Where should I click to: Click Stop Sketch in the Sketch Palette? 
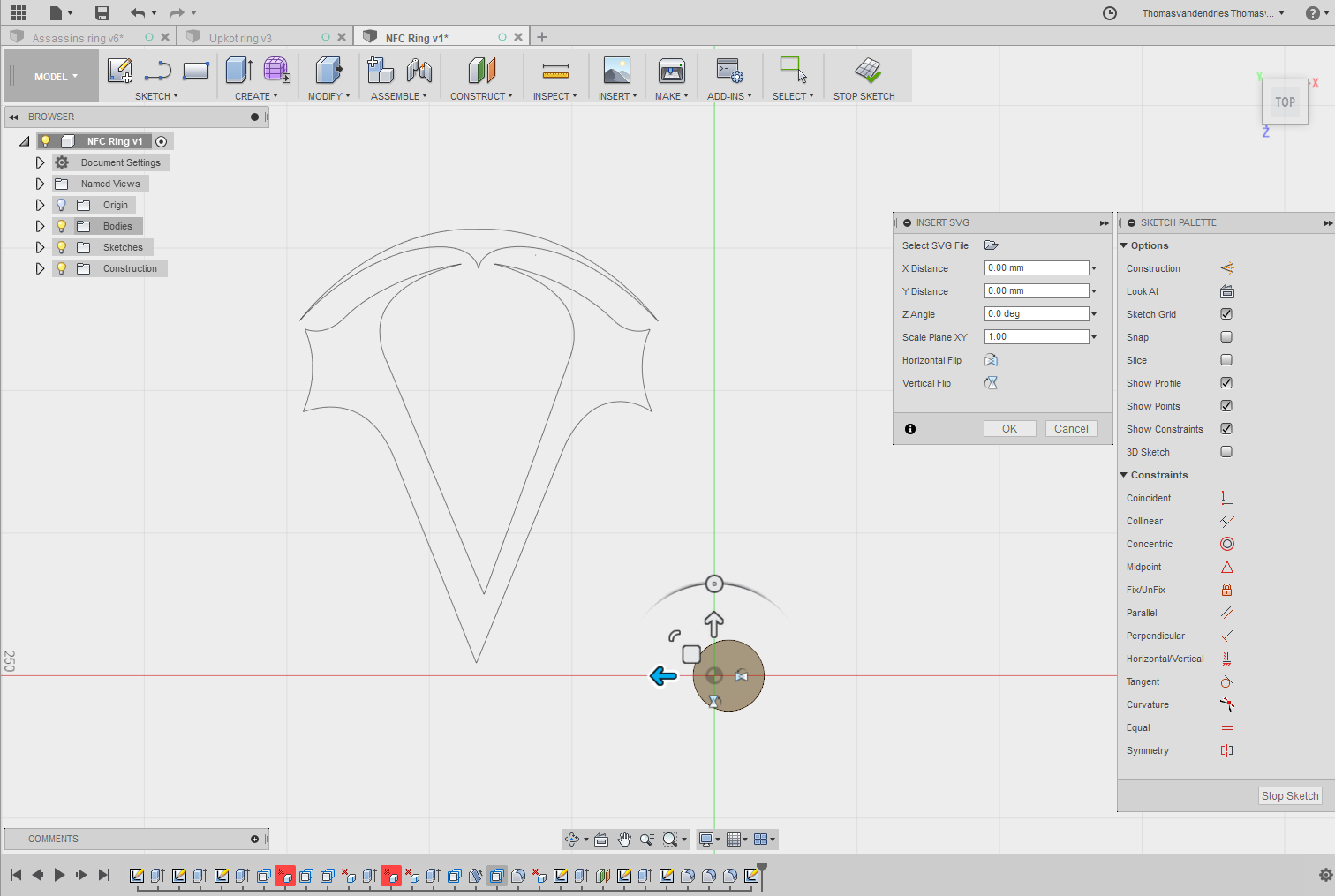[x=1289, y=795]
